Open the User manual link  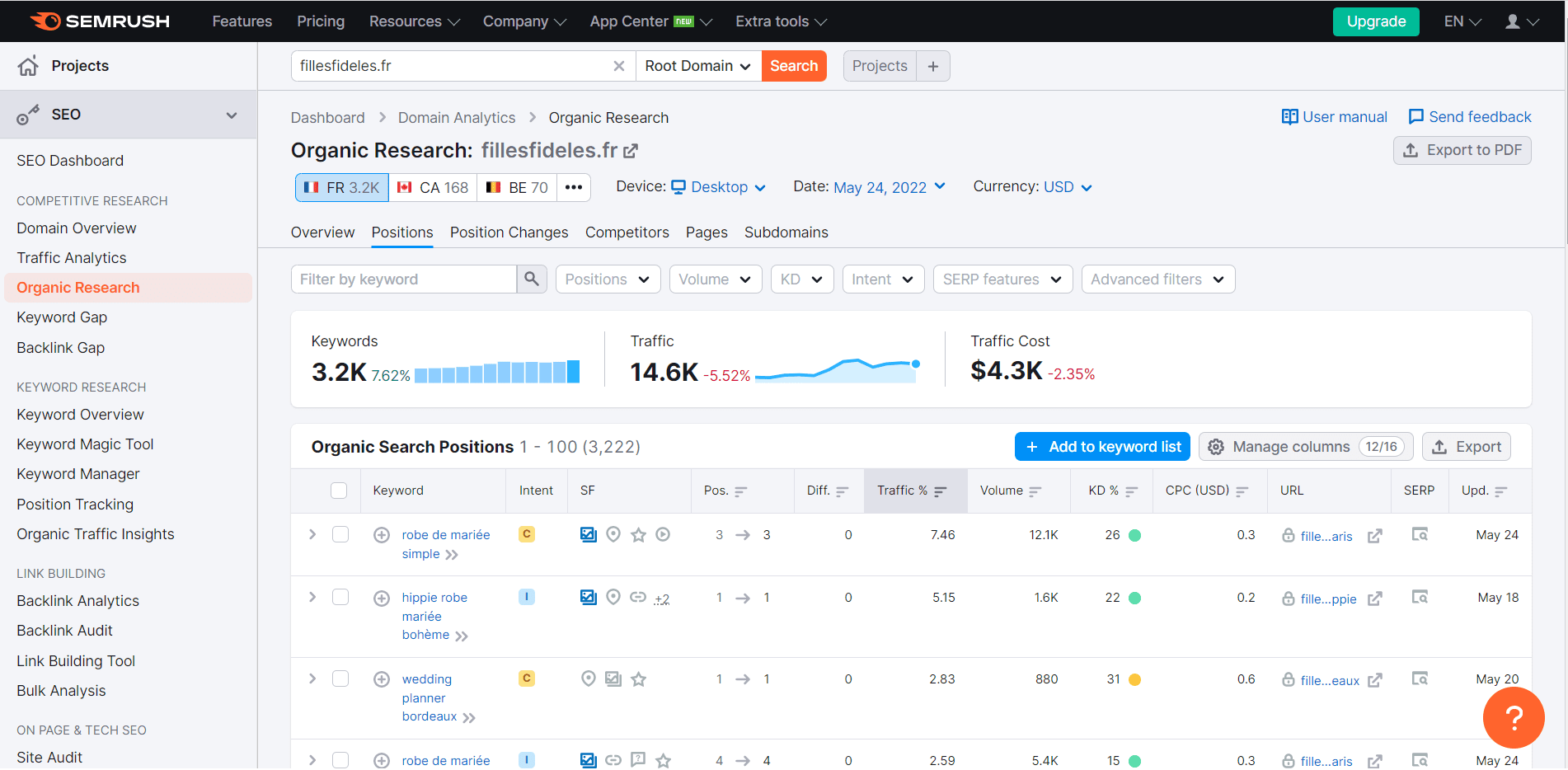click(1334, 117)
